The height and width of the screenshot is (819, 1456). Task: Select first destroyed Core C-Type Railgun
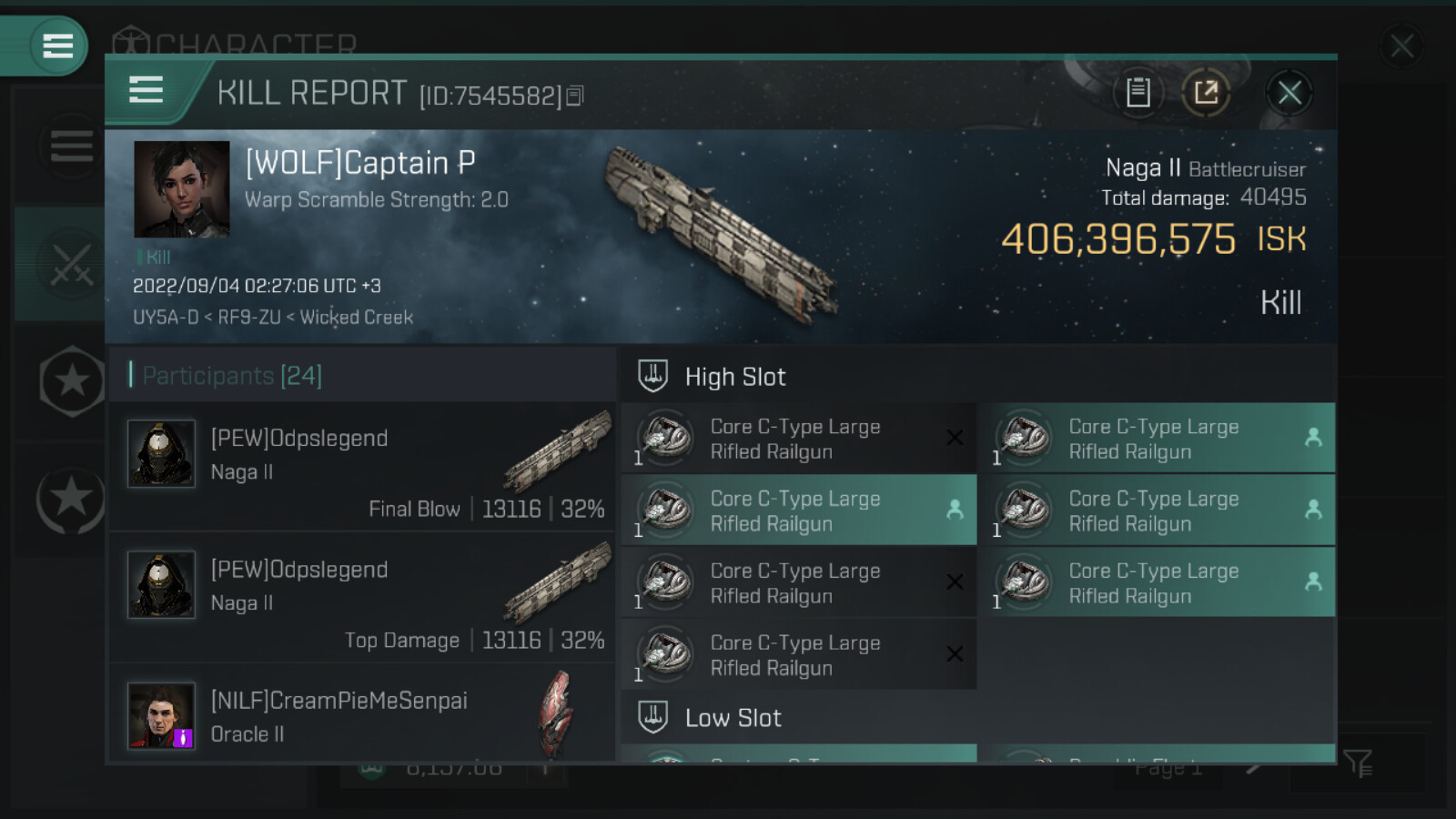(798, 439)
